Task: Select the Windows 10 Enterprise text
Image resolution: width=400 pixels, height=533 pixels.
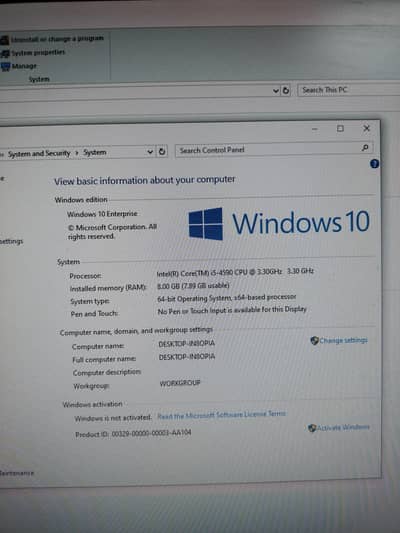Action: coord(102,214)
